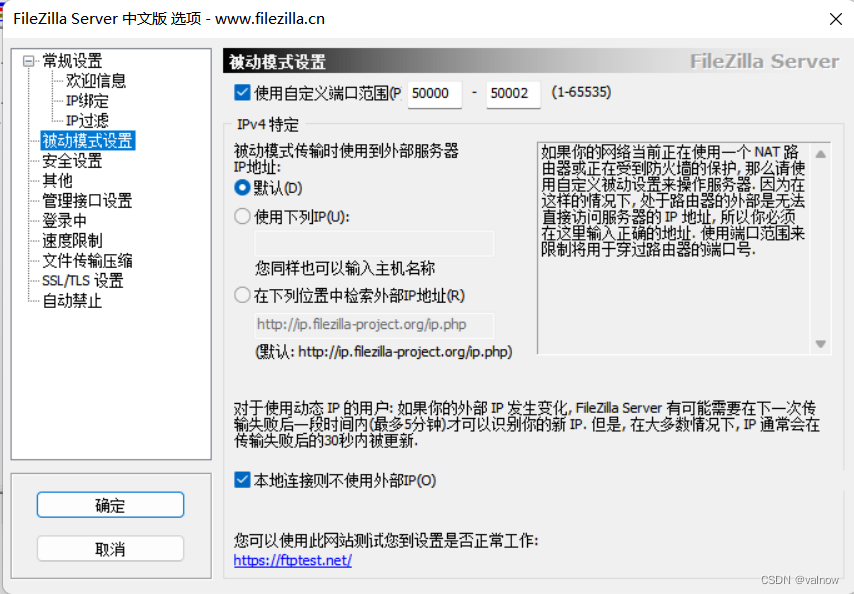Select 在下列位置中检索外部IP地址(R) option
Viewport: 854px width, 594px height.
(x=242, y=296)
